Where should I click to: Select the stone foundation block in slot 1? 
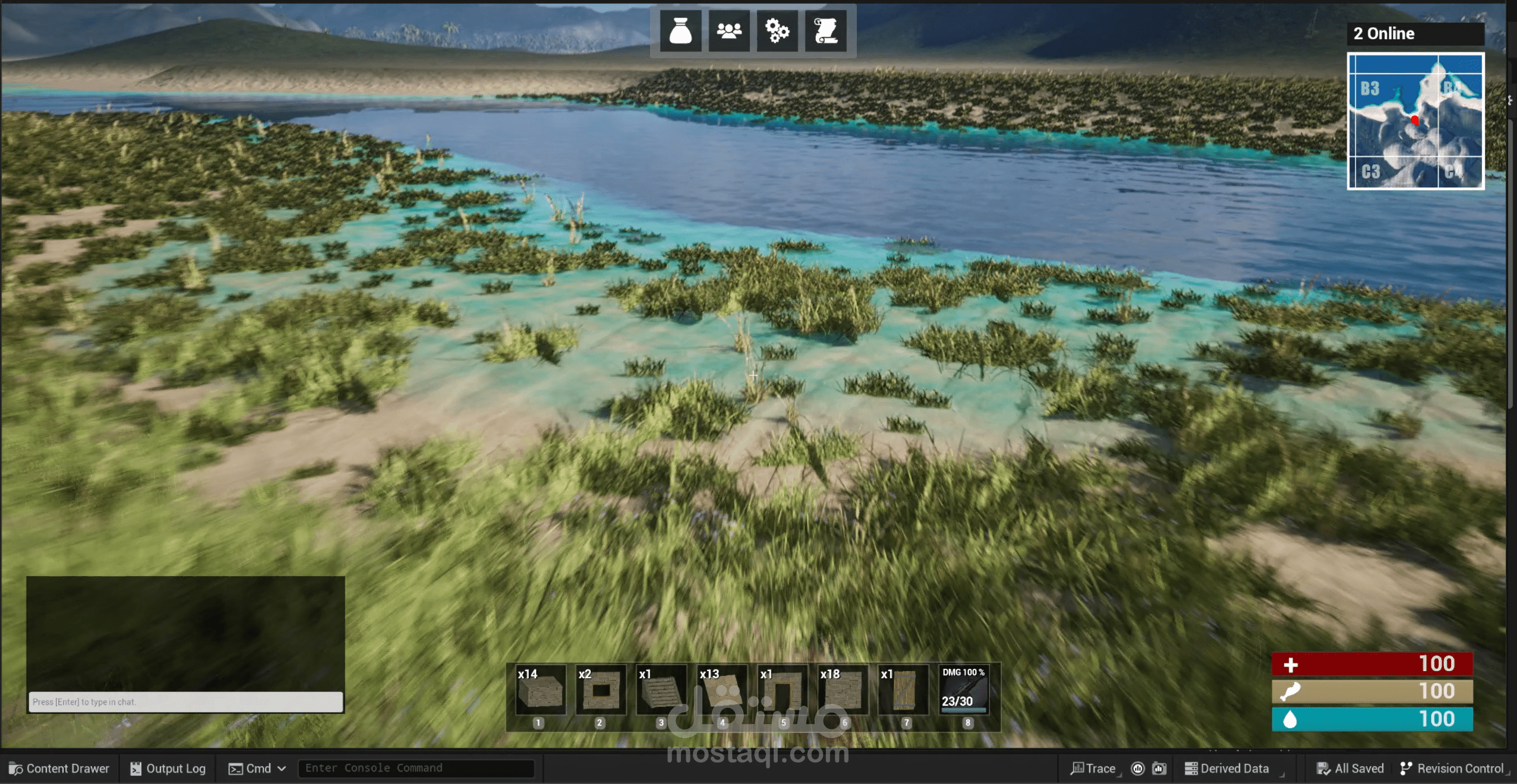coord(540,691)
